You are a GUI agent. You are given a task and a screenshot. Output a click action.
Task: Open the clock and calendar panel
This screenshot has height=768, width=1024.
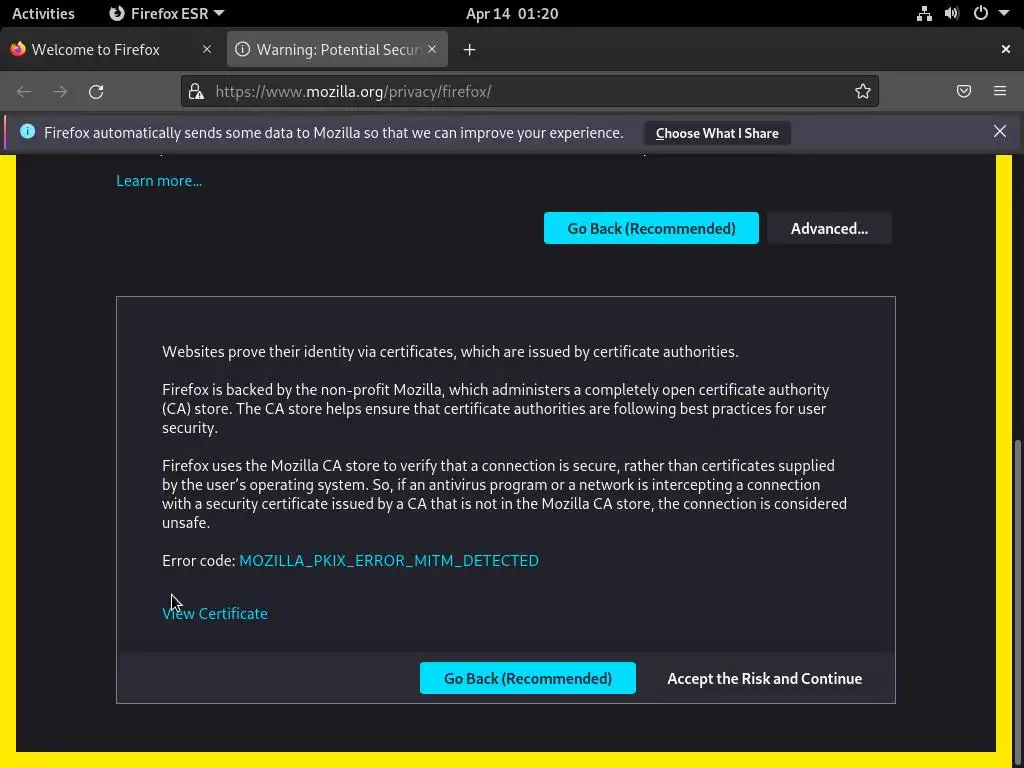[512, 13]
